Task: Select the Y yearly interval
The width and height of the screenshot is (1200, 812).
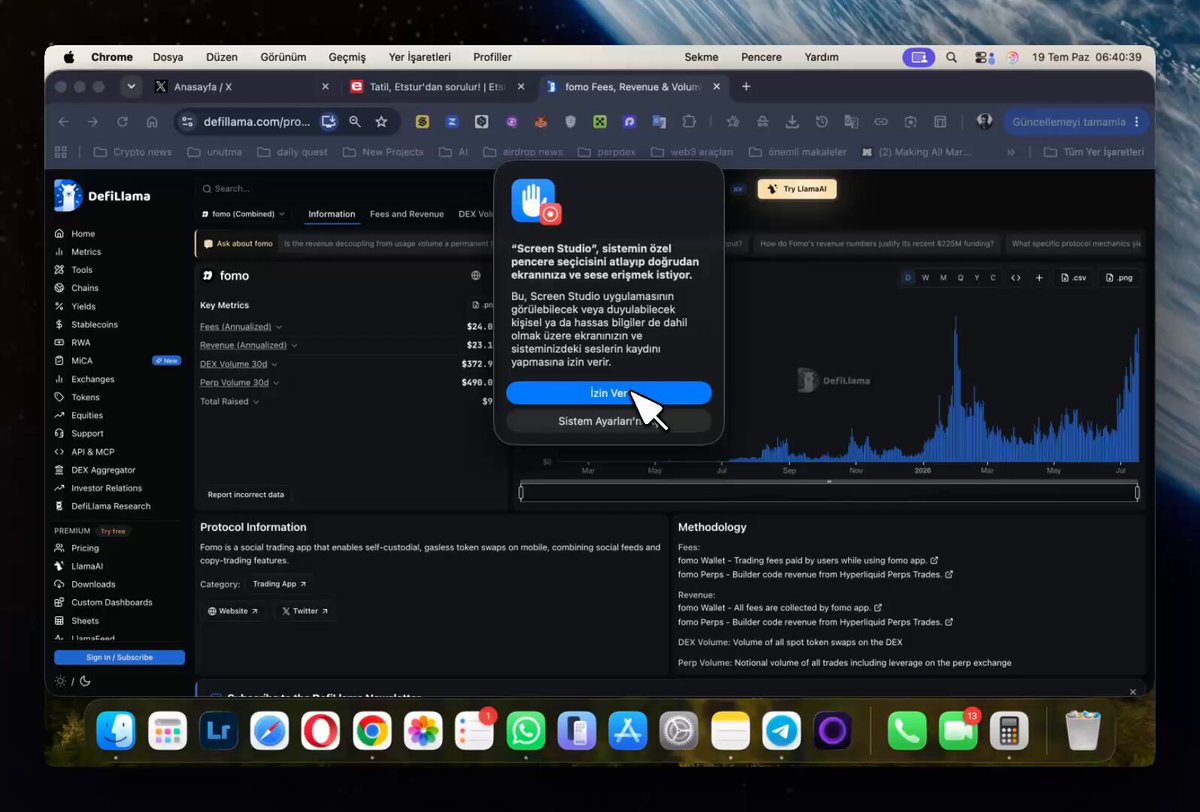Action: 977,277
